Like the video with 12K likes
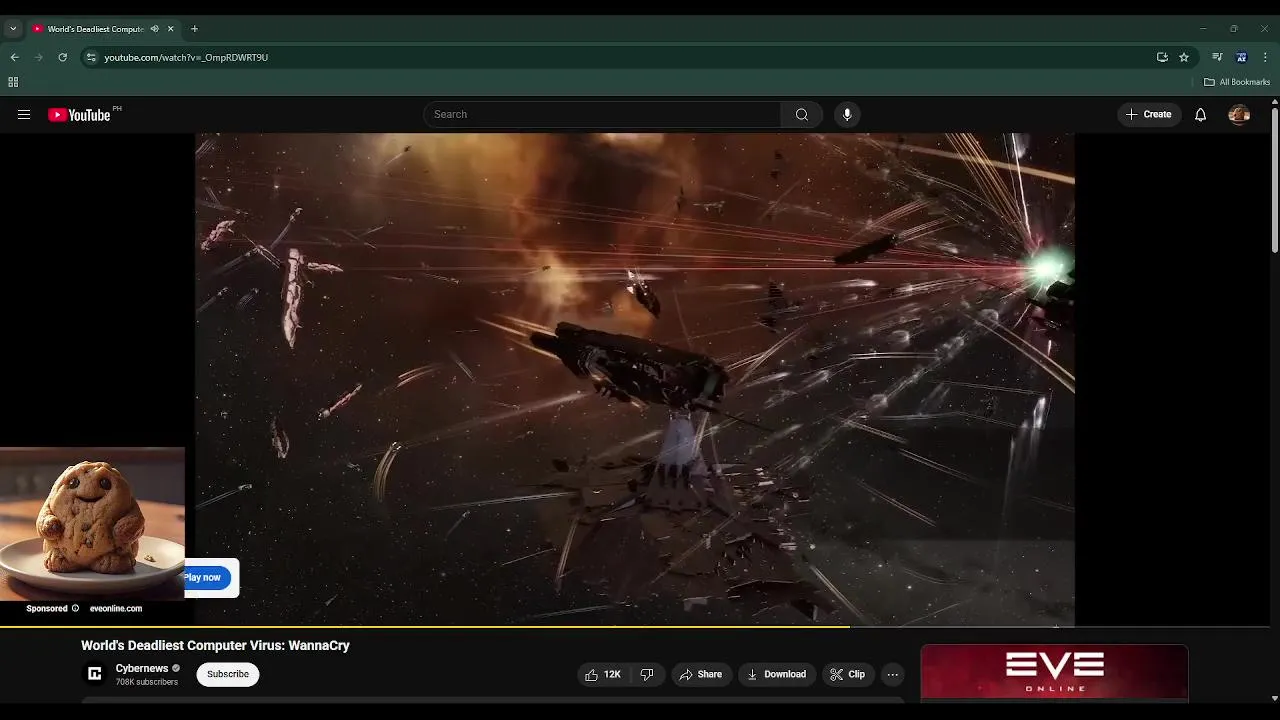Image resolution: width=1280 pixels, height=720 pixels. (x=603, y=674)
